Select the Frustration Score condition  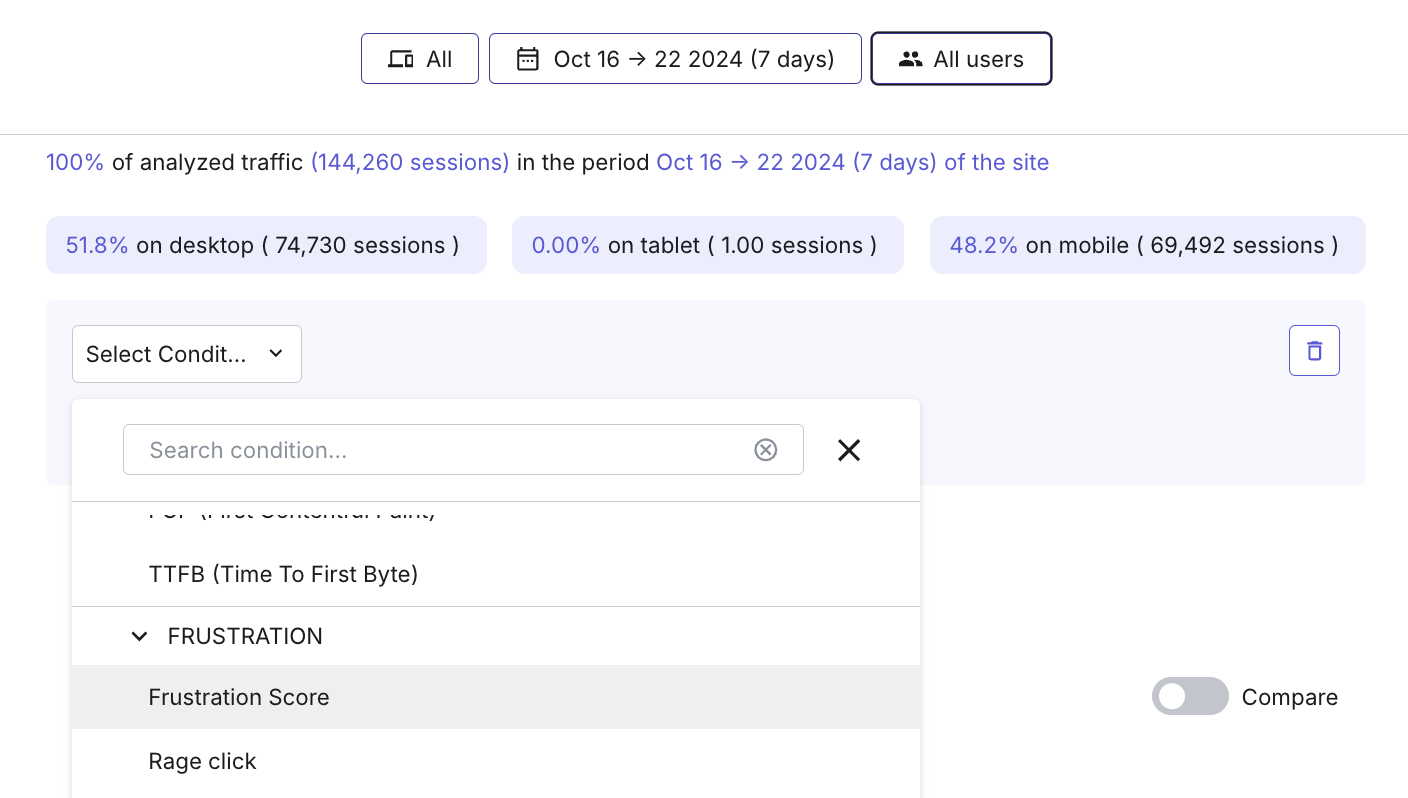(496, 697)
